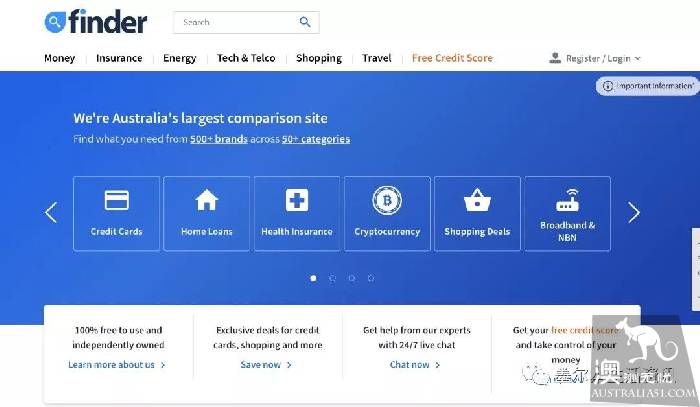Click the Shopping Deals basket icon
Viewport: 700px width, 407px height.
click(477, 199)
